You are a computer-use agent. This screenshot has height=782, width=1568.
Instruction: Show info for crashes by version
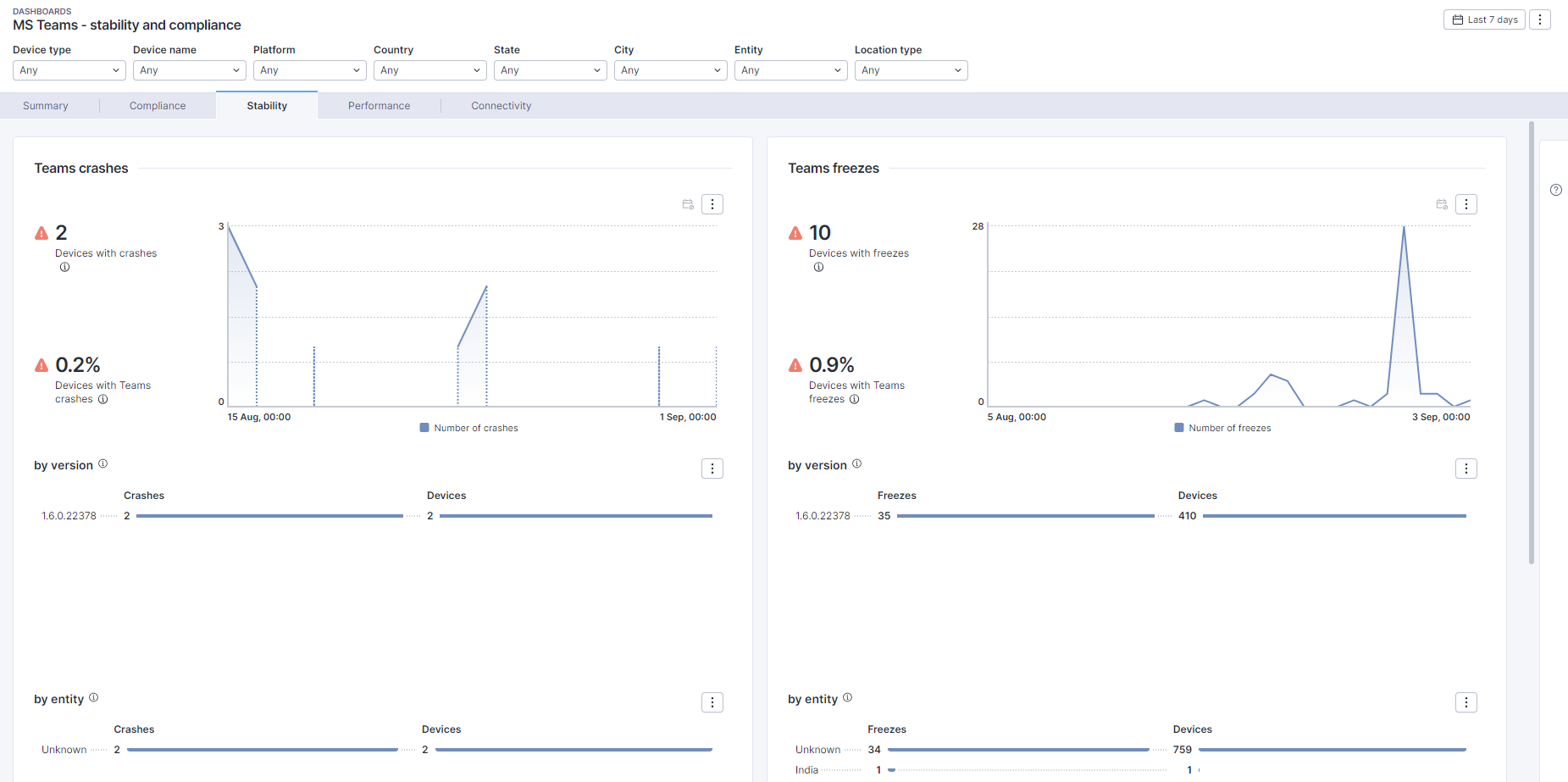103,463
